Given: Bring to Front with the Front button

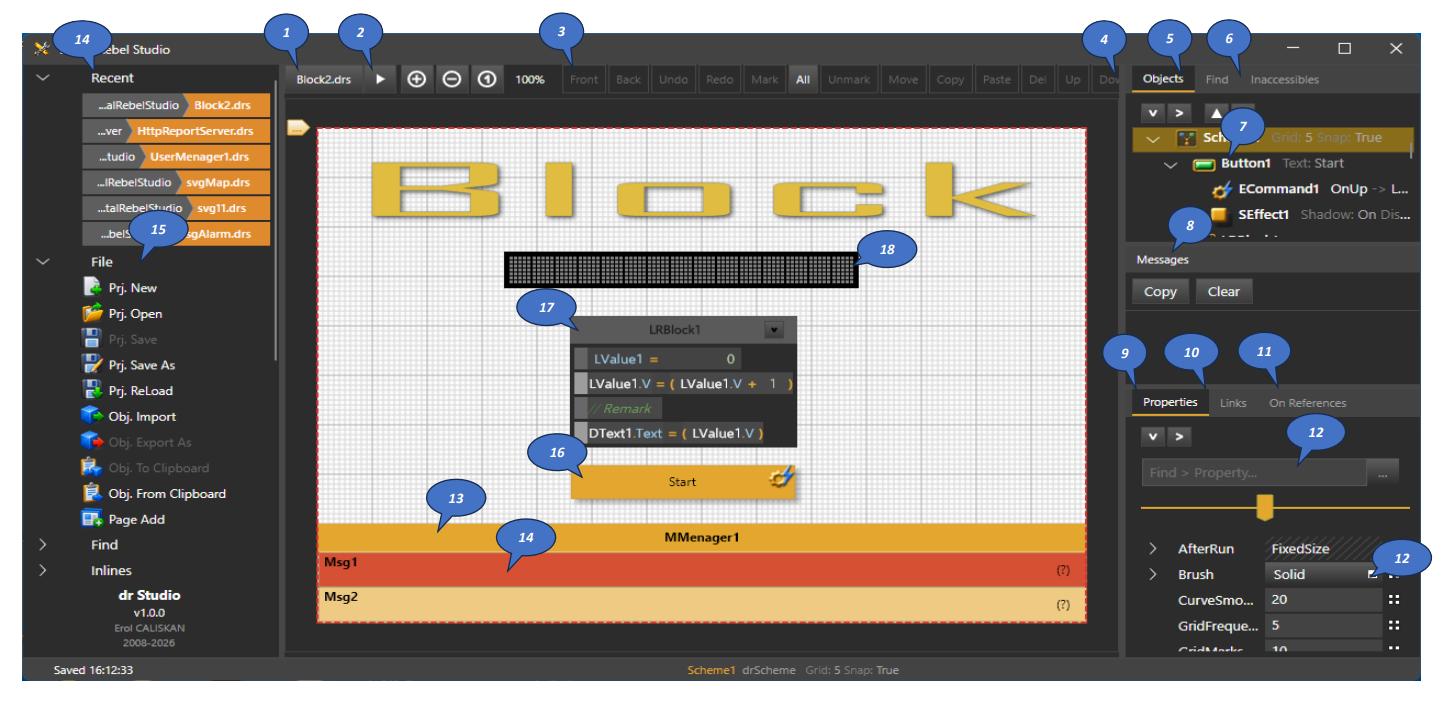Looking at the screenshot, I should tap(584, 79).
